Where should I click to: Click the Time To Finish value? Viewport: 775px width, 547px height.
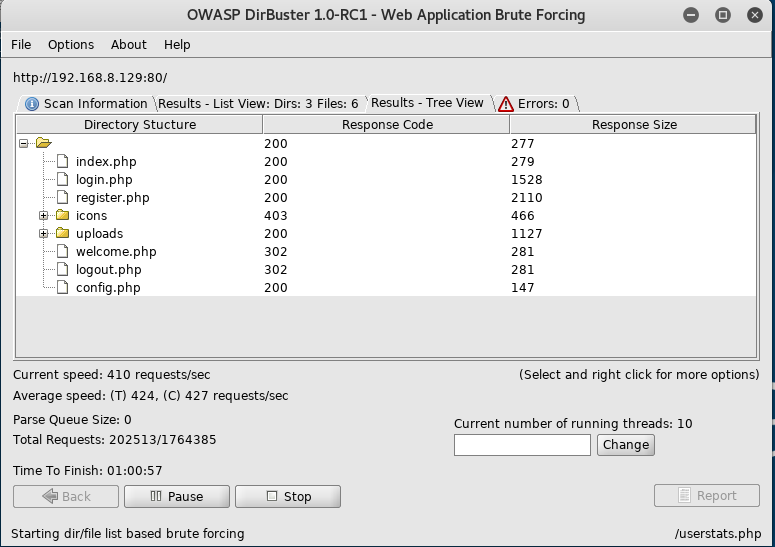[134, 470]
